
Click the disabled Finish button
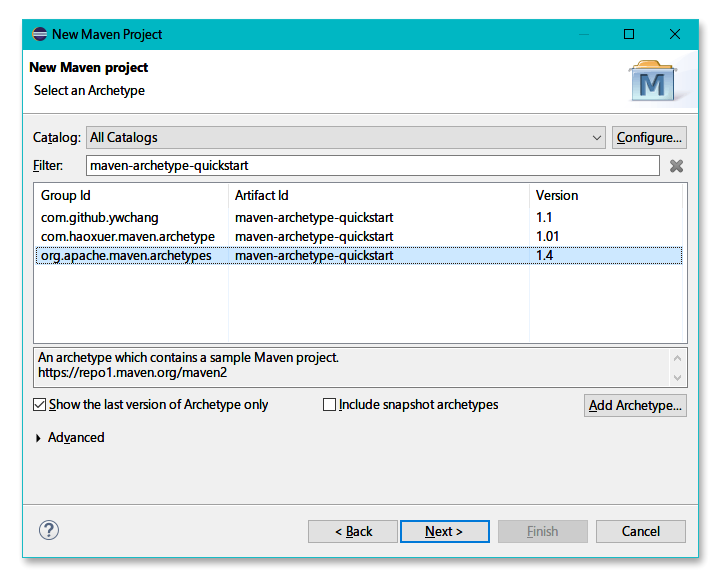point(543,532)
